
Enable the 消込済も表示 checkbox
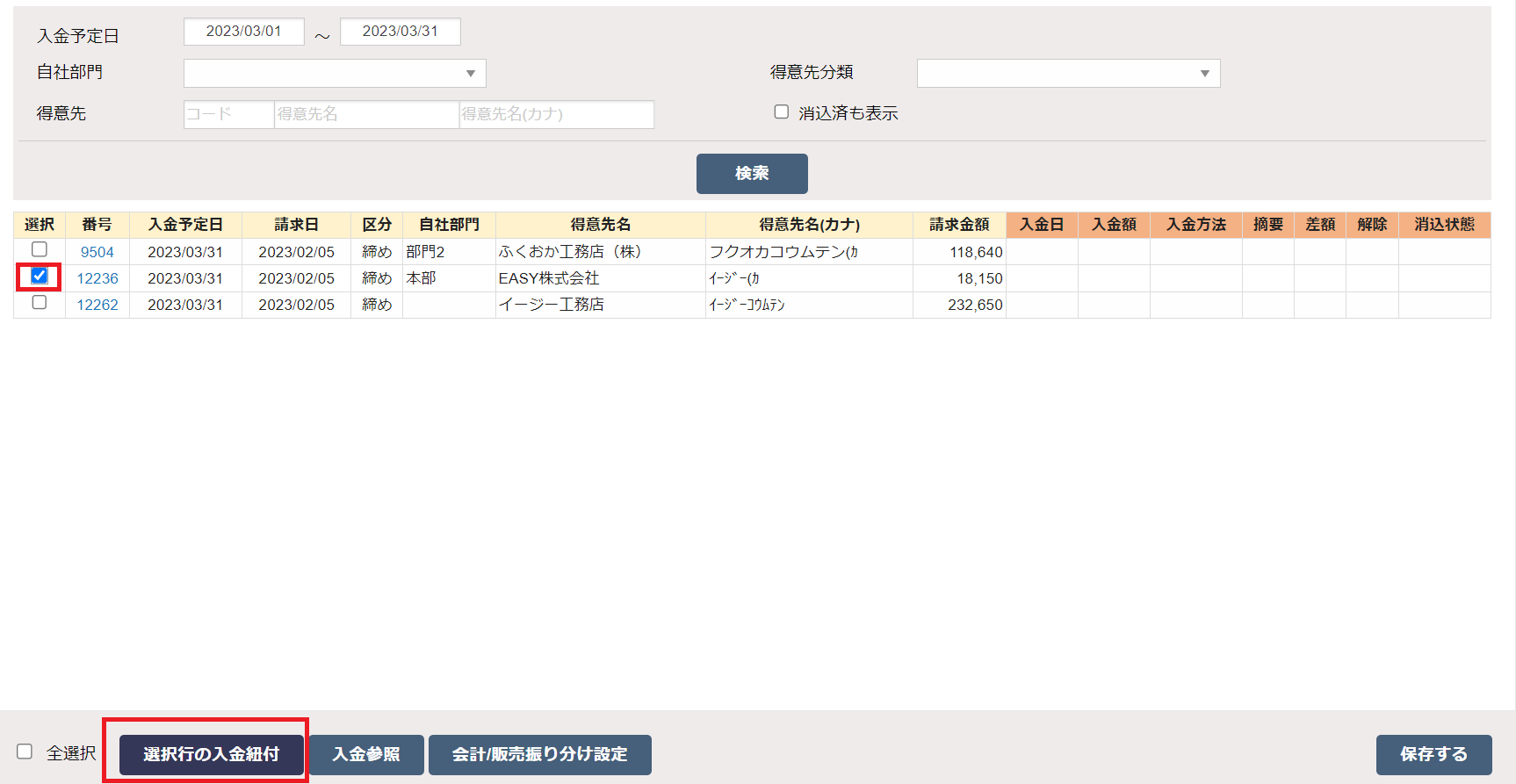point(781,112)
